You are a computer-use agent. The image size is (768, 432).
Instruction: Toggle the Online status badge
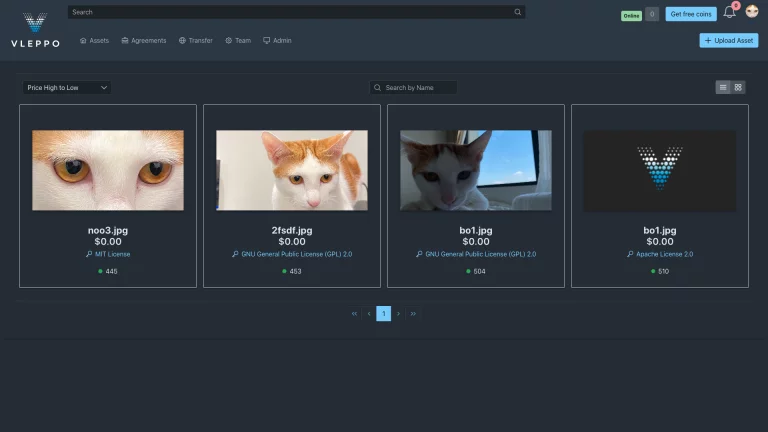631,16
